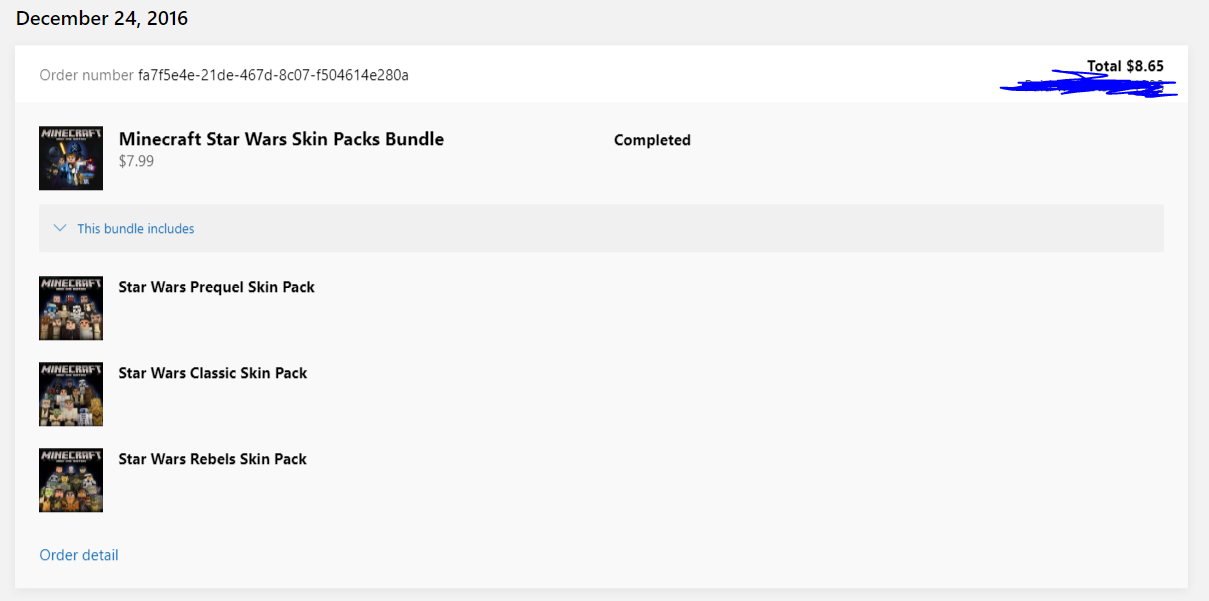Open the Star Wars Prequel Skin Pack image
The width and height of the screenshot is (1209, 601).
pos(70,308)
